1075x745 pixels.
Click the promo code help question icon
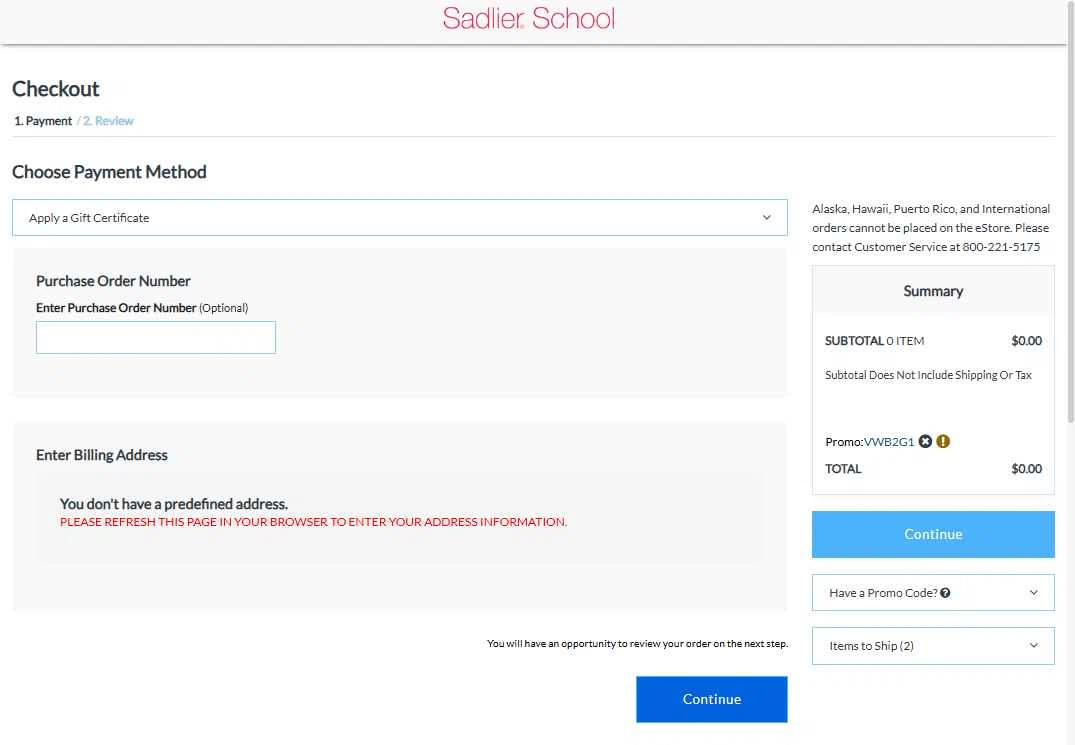tap(945, 593)
